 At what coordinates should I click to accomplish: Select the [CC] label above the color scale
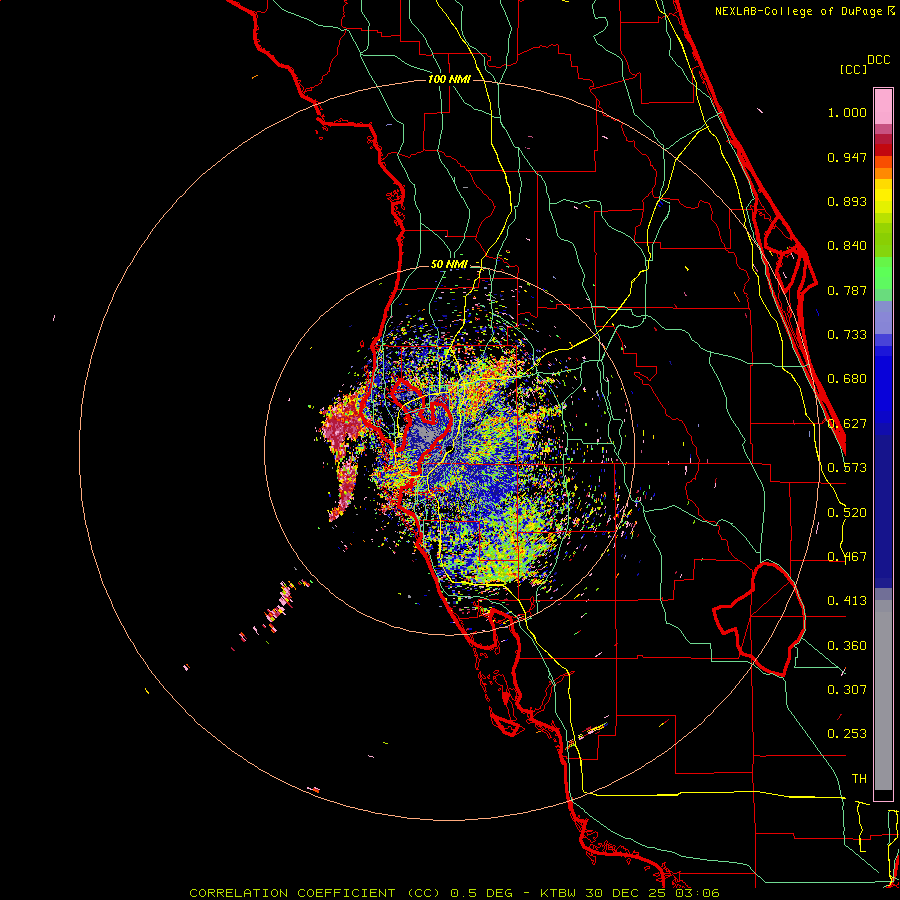tap(854, 69)
